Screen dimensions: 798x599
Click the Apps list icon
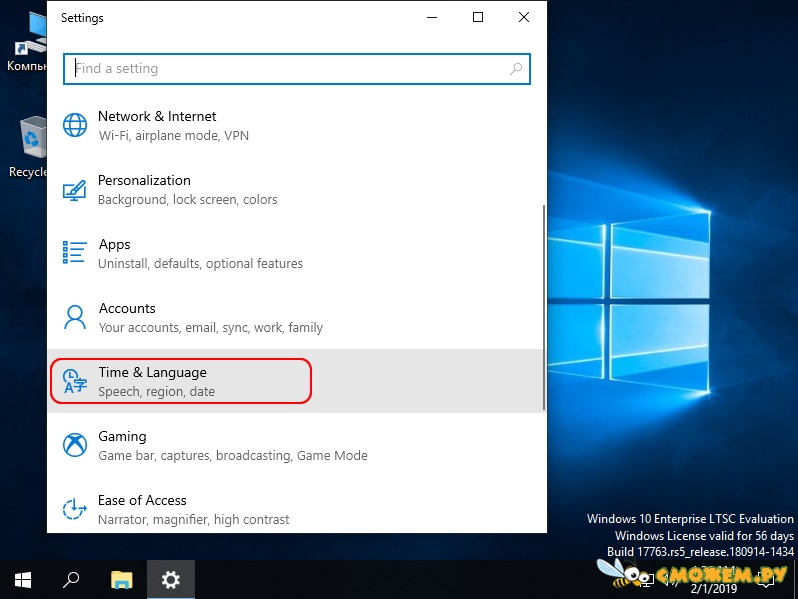74,252
